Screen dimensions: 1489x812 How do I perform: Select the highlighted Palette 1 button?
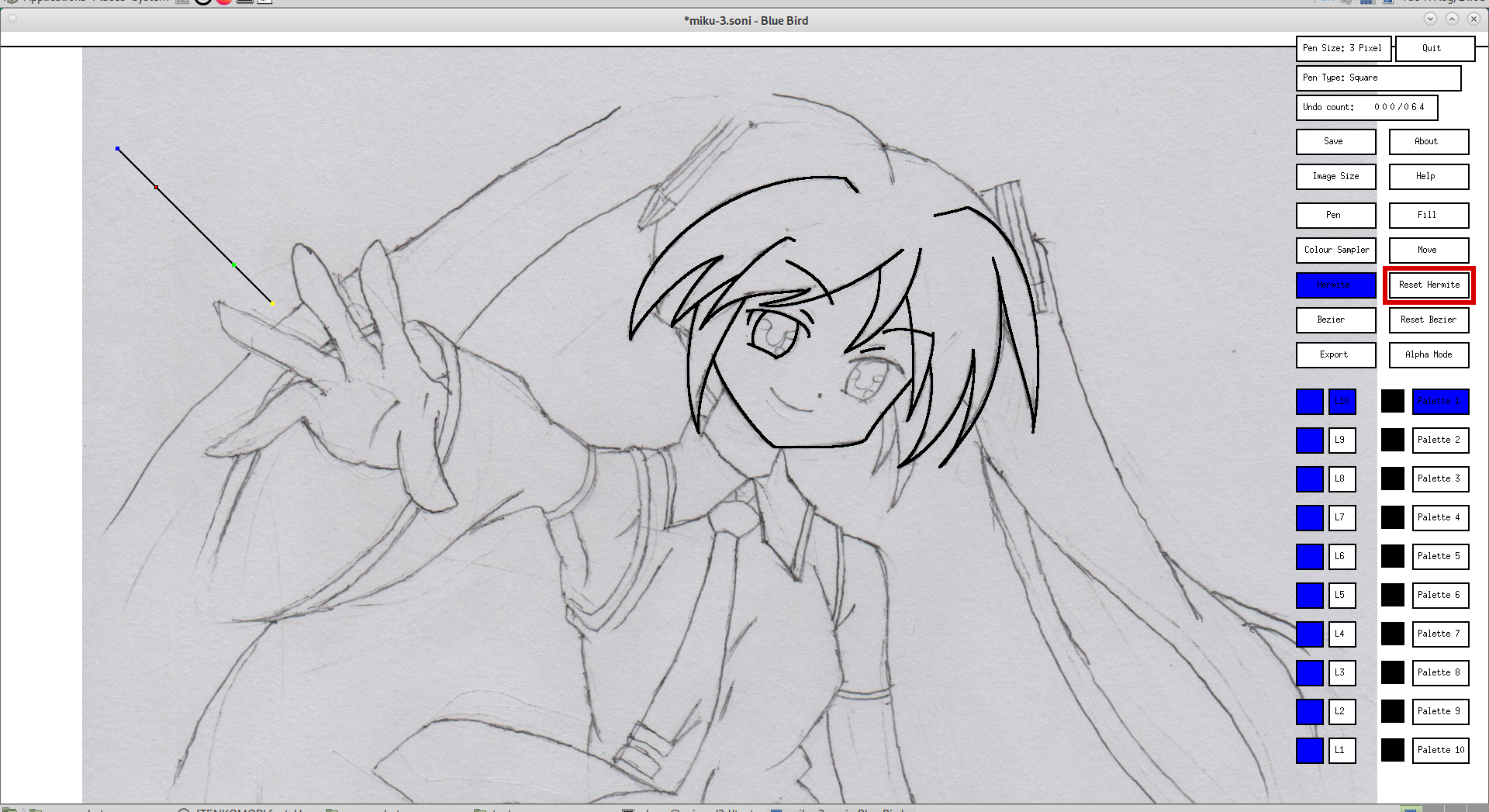1440,401
